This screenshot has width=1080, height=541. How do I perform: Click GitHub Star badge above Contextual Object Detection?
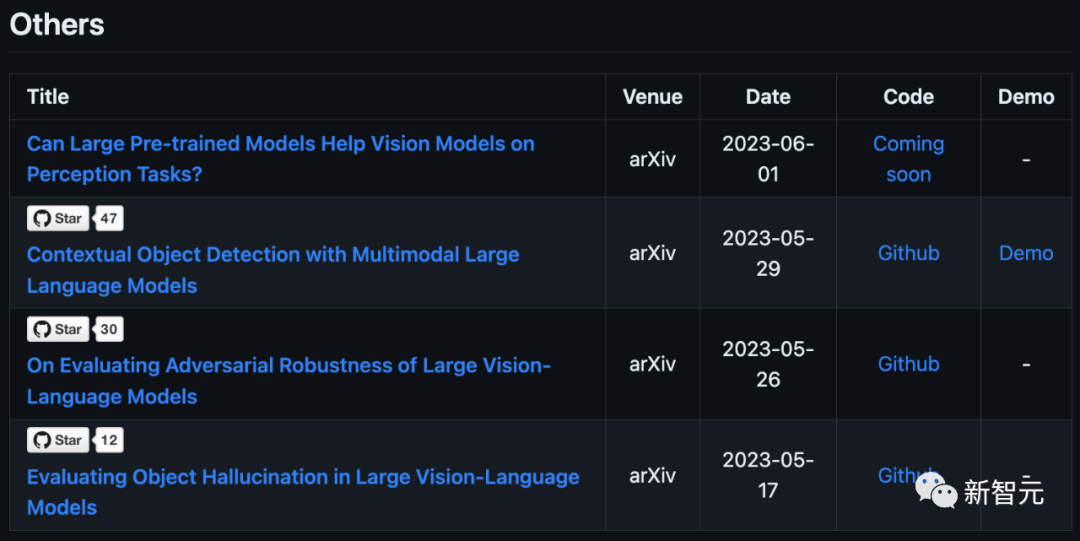pyautogui.click(x=58, y=218)
